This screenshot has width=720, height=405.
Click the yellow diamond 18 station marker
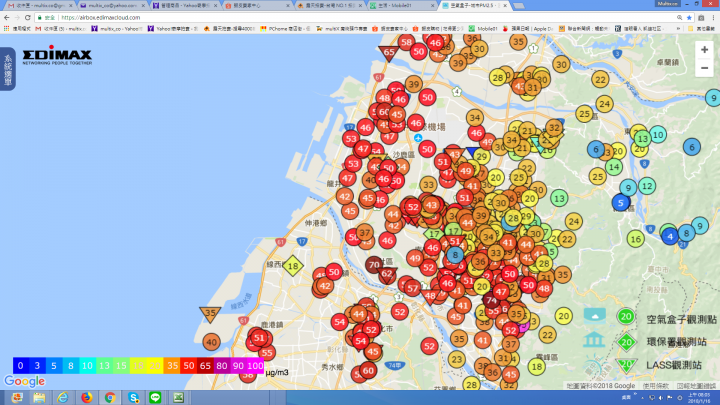pyautogui.click(x=293, y=266)
